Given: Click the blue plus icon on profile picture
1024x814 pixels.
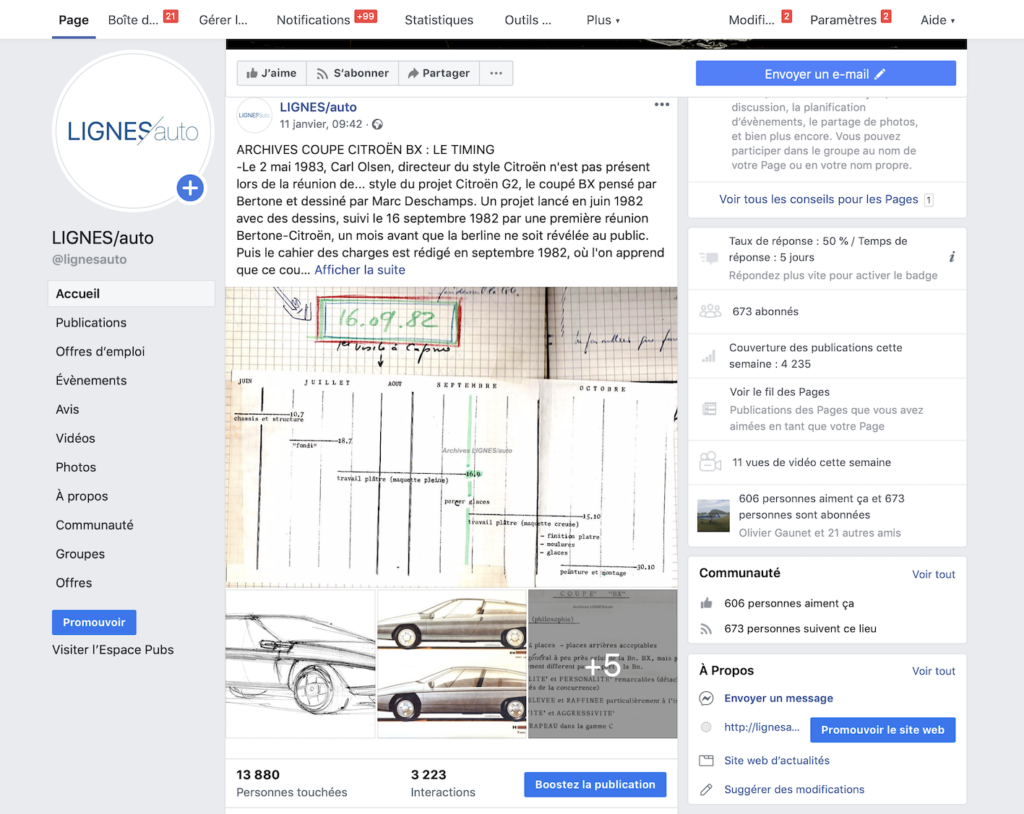Looking at the screenshot, I should [x=190, y=188].
